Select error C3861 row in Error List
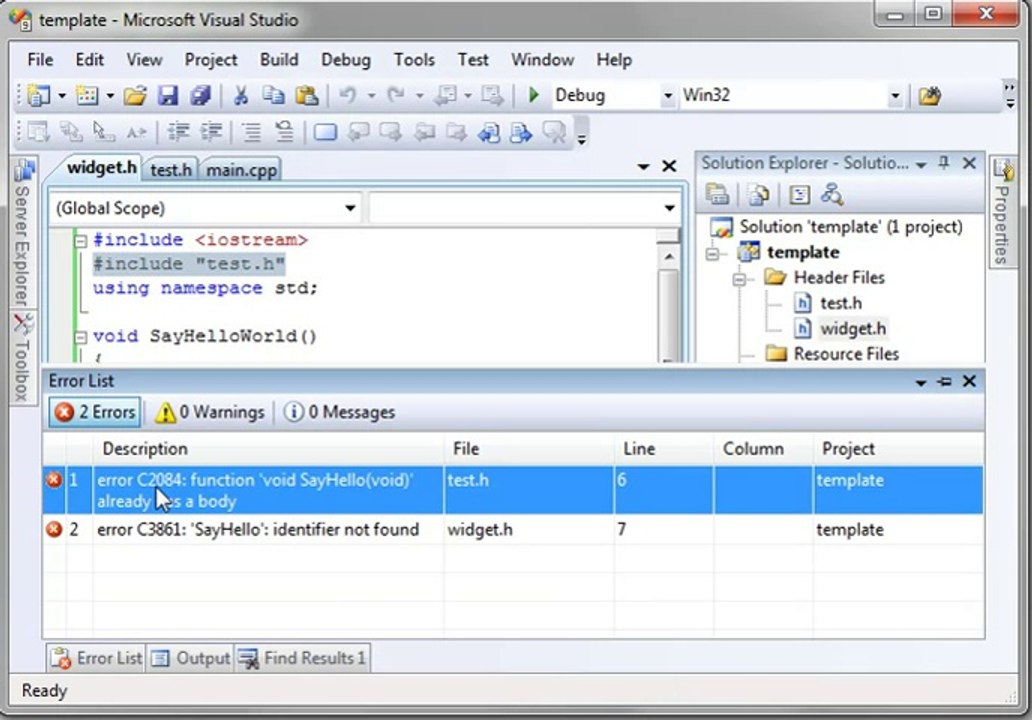 click(258, 529)
